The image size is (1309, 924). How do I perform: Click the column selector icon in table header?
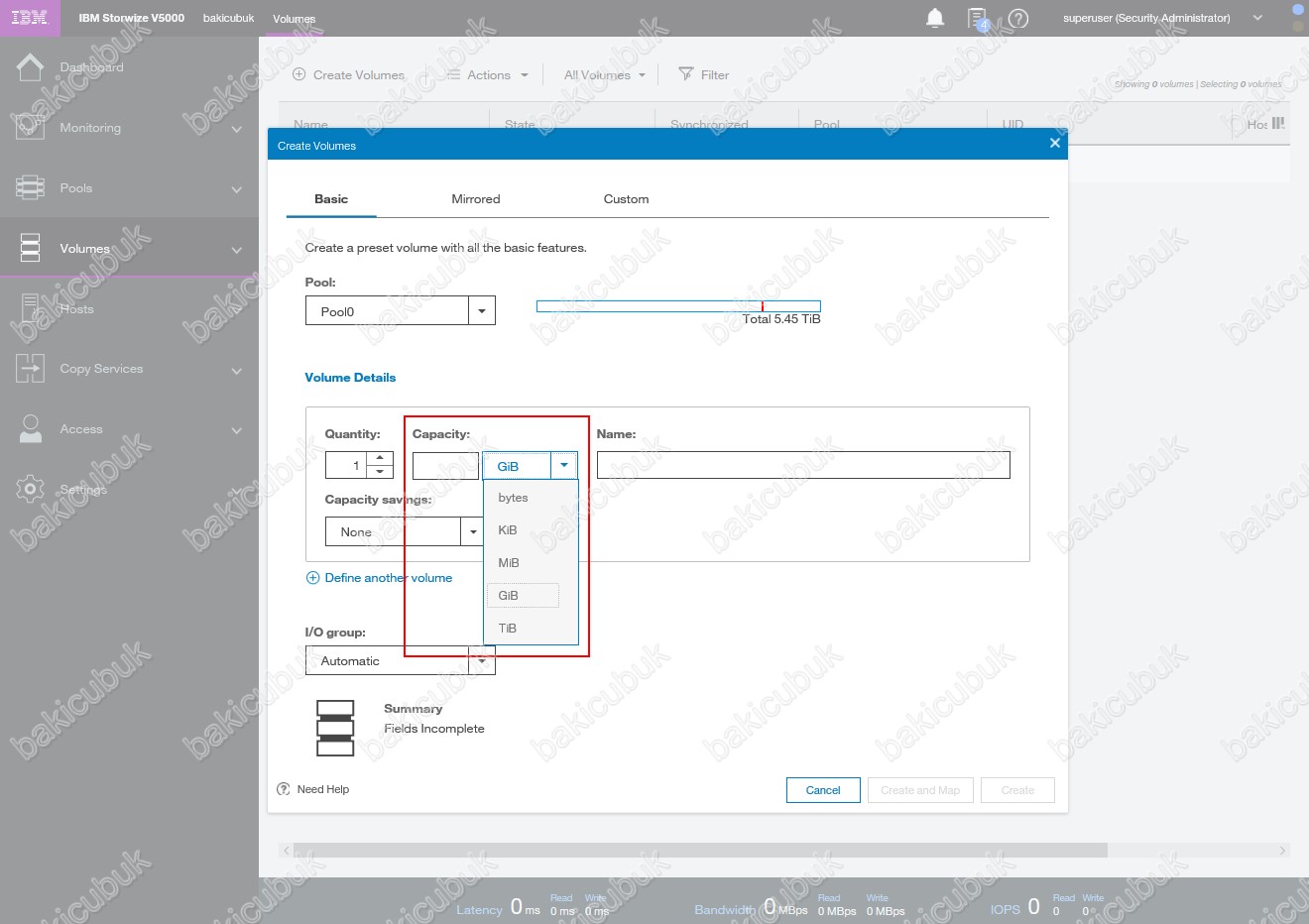click(1278, 124)
